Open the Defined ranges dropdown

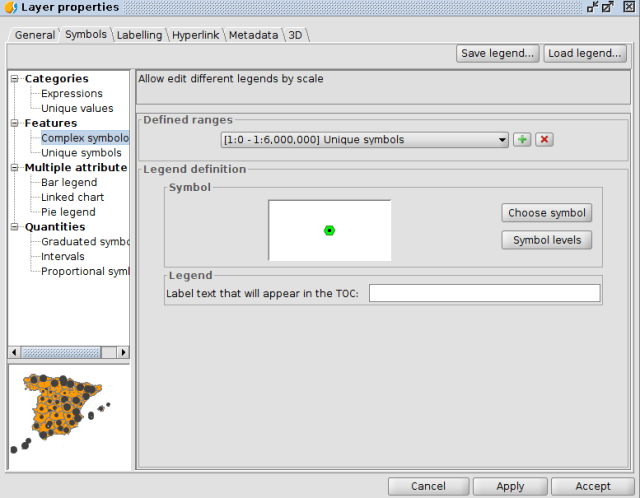[x=365, y=140]
